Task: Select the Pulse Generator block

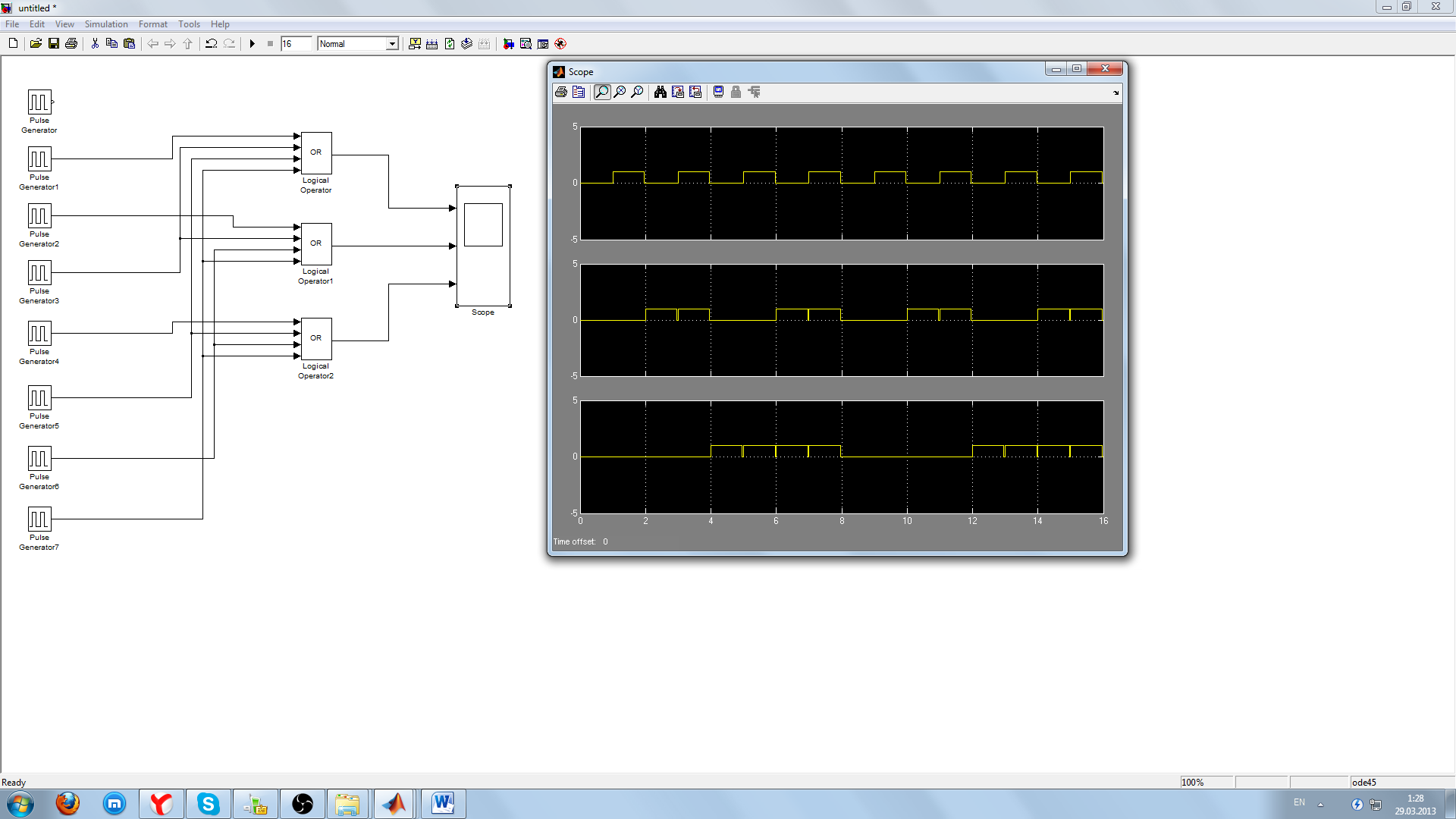Action: click(39, 102)
